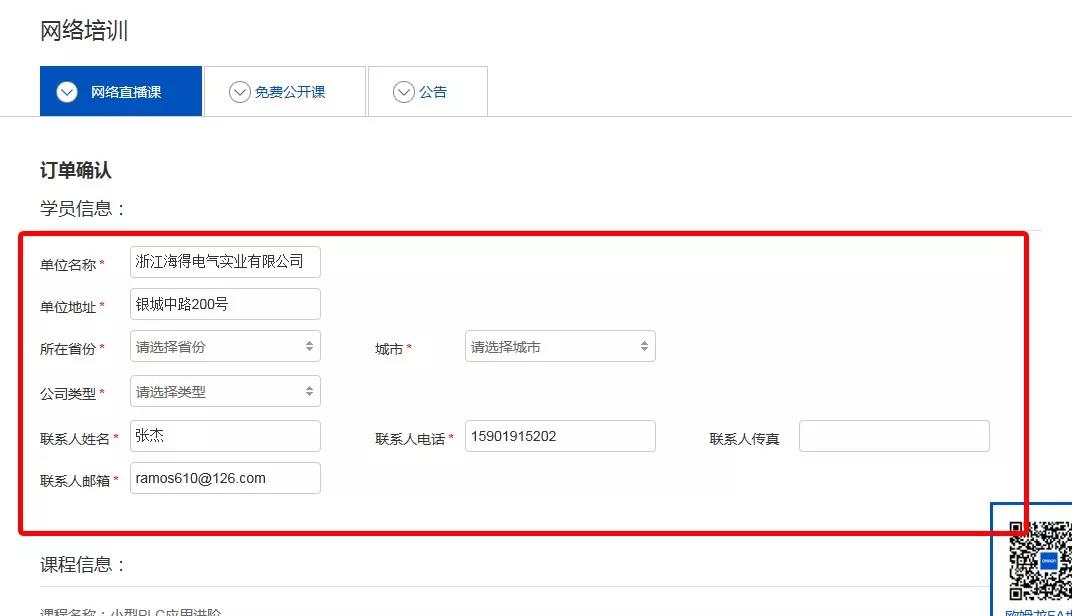Click the 课程名称 course name line
The height and width of the screenshot is (616, 1072).
click(131, 611)
